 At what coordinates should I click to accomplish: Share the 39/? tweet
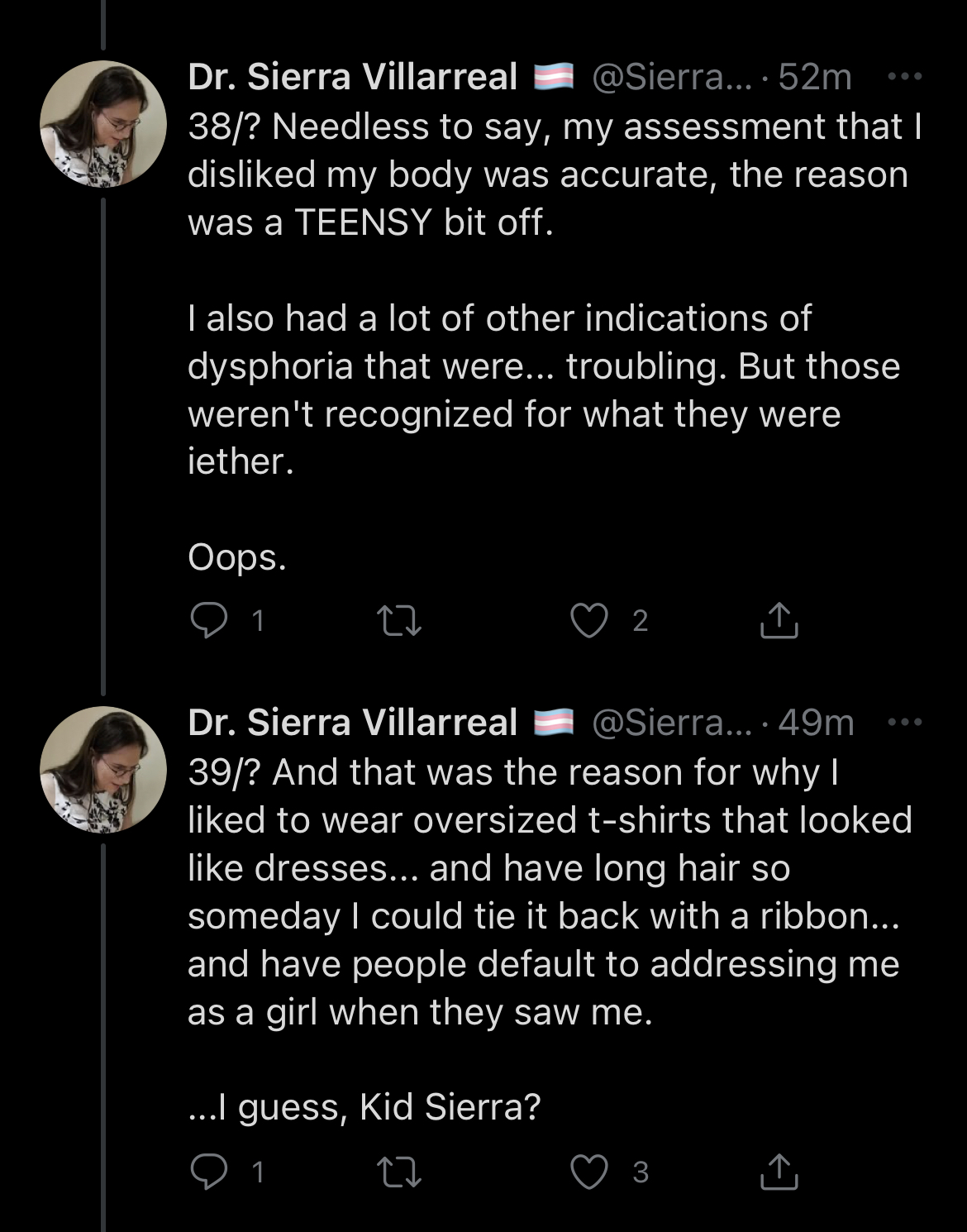[x=779, y=1172]
